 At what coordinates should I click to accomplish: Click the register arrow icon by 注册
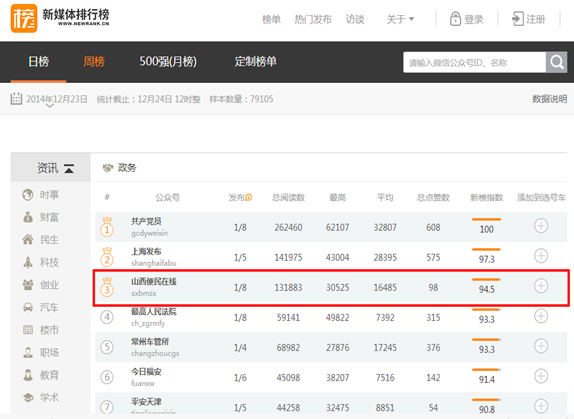518,19
